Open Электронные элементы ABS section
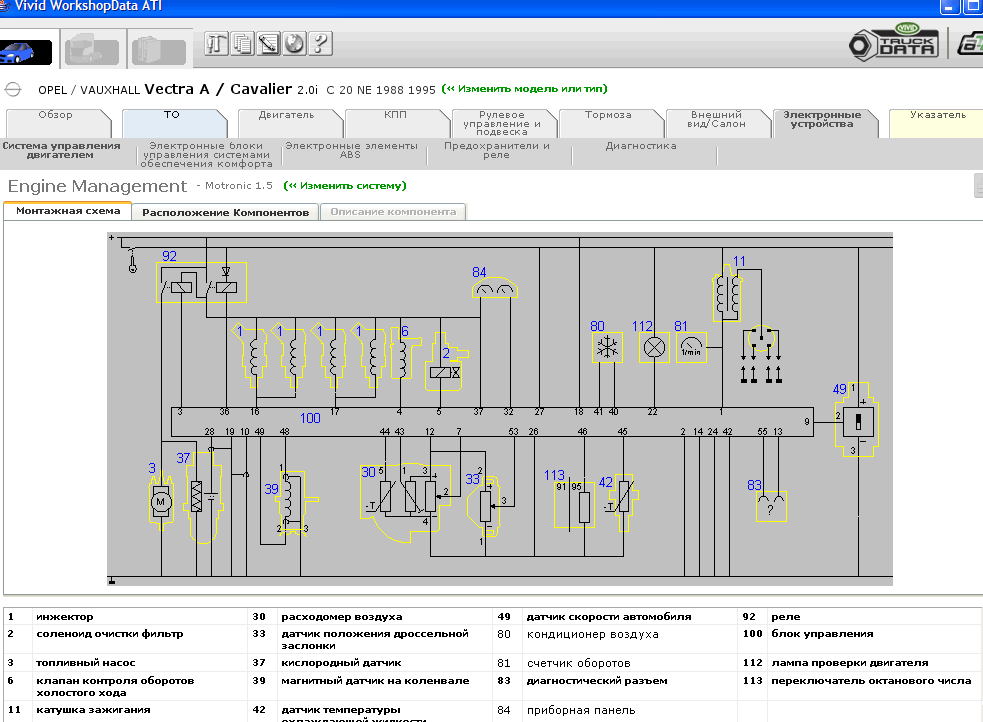The width and height of the screenshot is (983, 722). [x=351, y=150]
